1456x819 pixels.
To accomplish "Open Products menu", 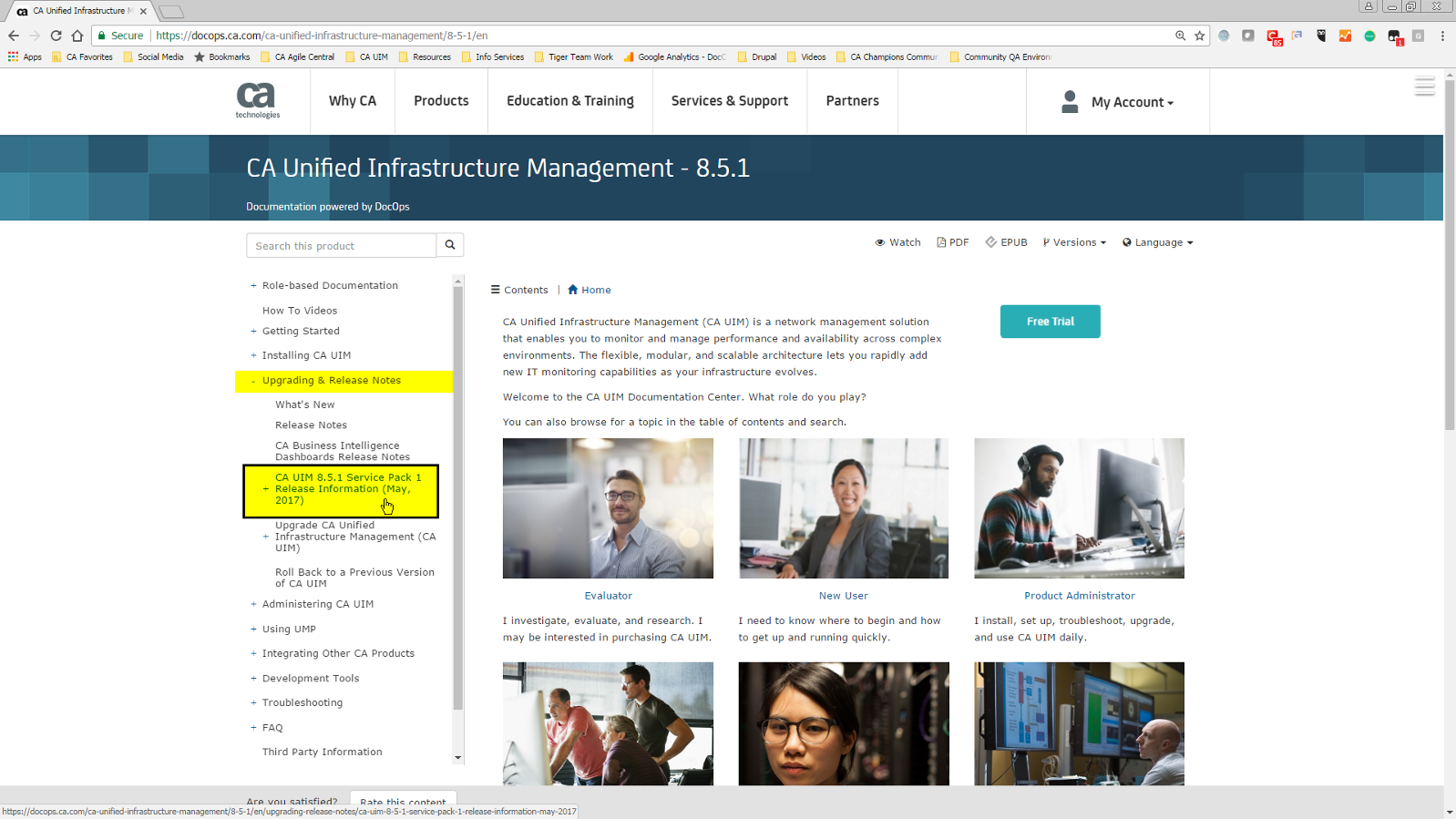I will coord(441,101).
